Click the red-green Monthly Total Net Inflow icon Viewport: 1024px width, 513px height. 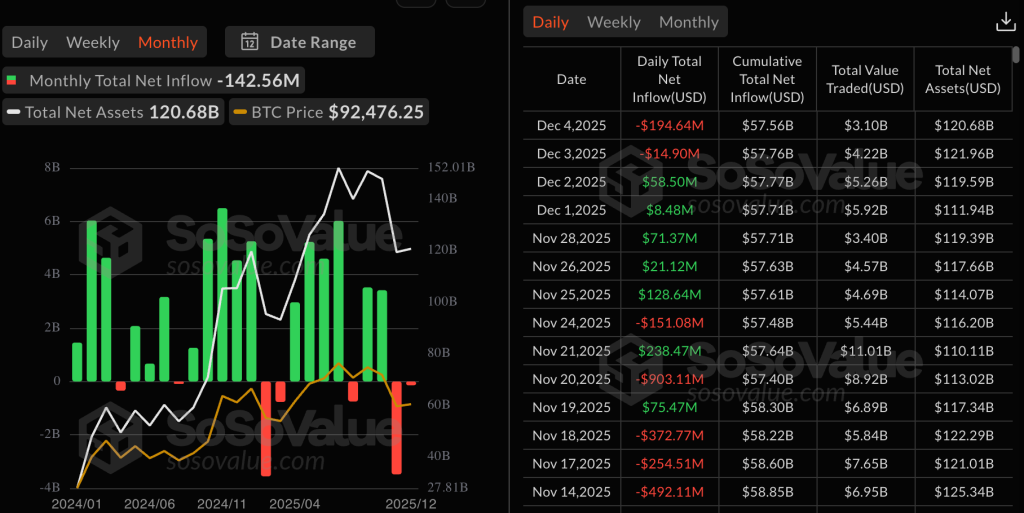12,80
